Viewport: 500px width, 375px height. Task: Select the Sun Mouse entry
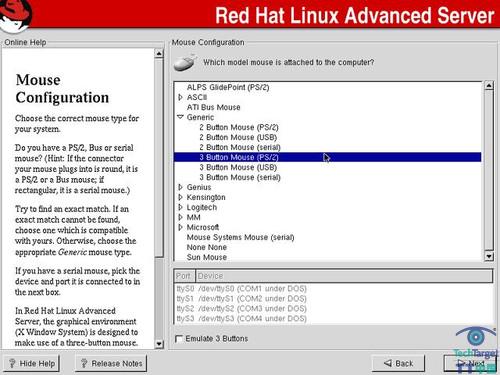207,257
